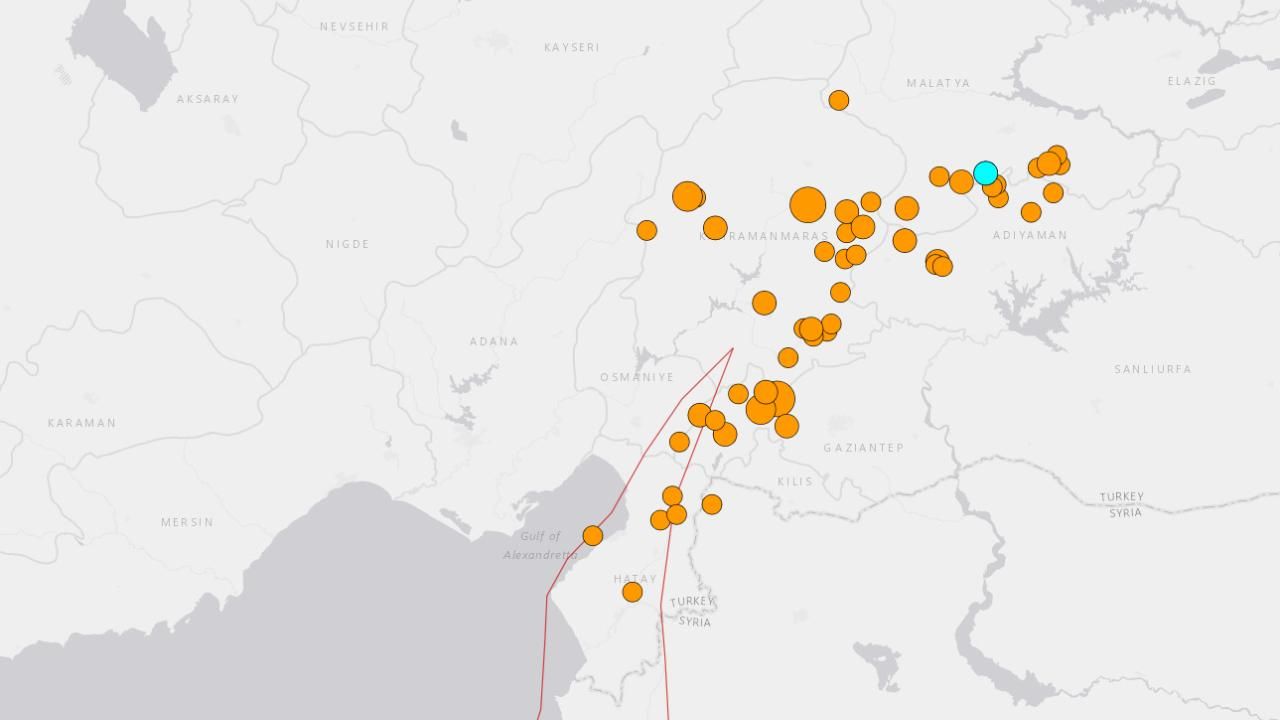This screenshot has height=720, width=1280.
Task: Click the ADANA province label
Action: (494, 342)
